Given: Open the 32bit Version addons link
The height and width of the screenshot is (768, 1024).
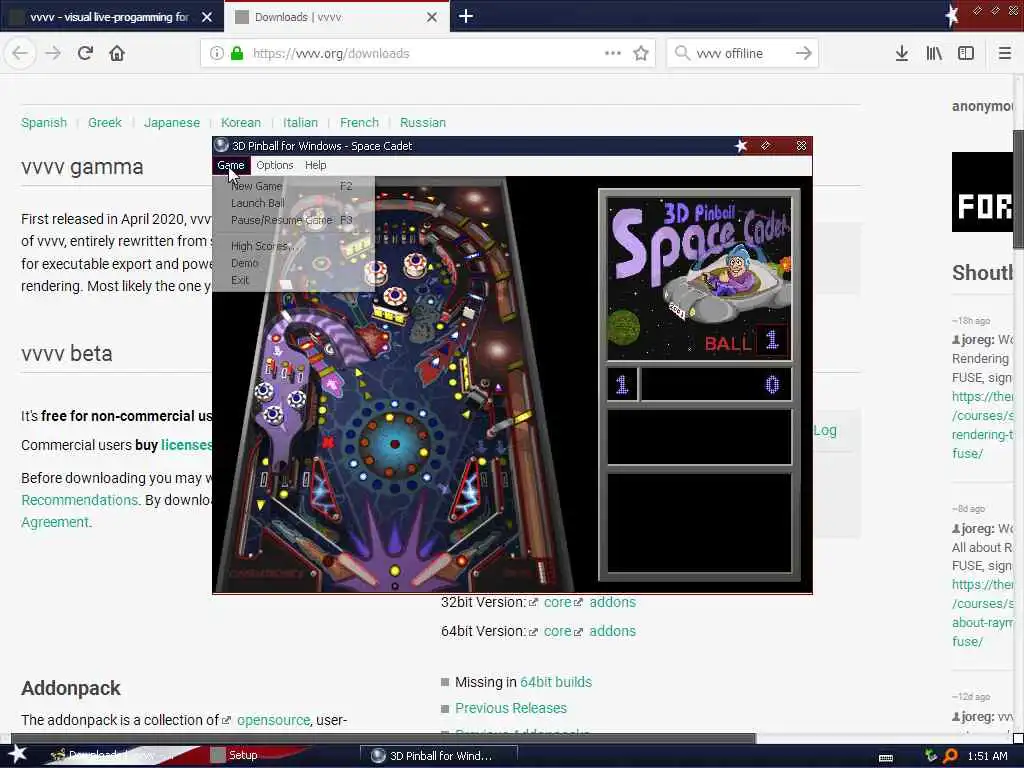Looking at the screenshot, I should (613, 602).
